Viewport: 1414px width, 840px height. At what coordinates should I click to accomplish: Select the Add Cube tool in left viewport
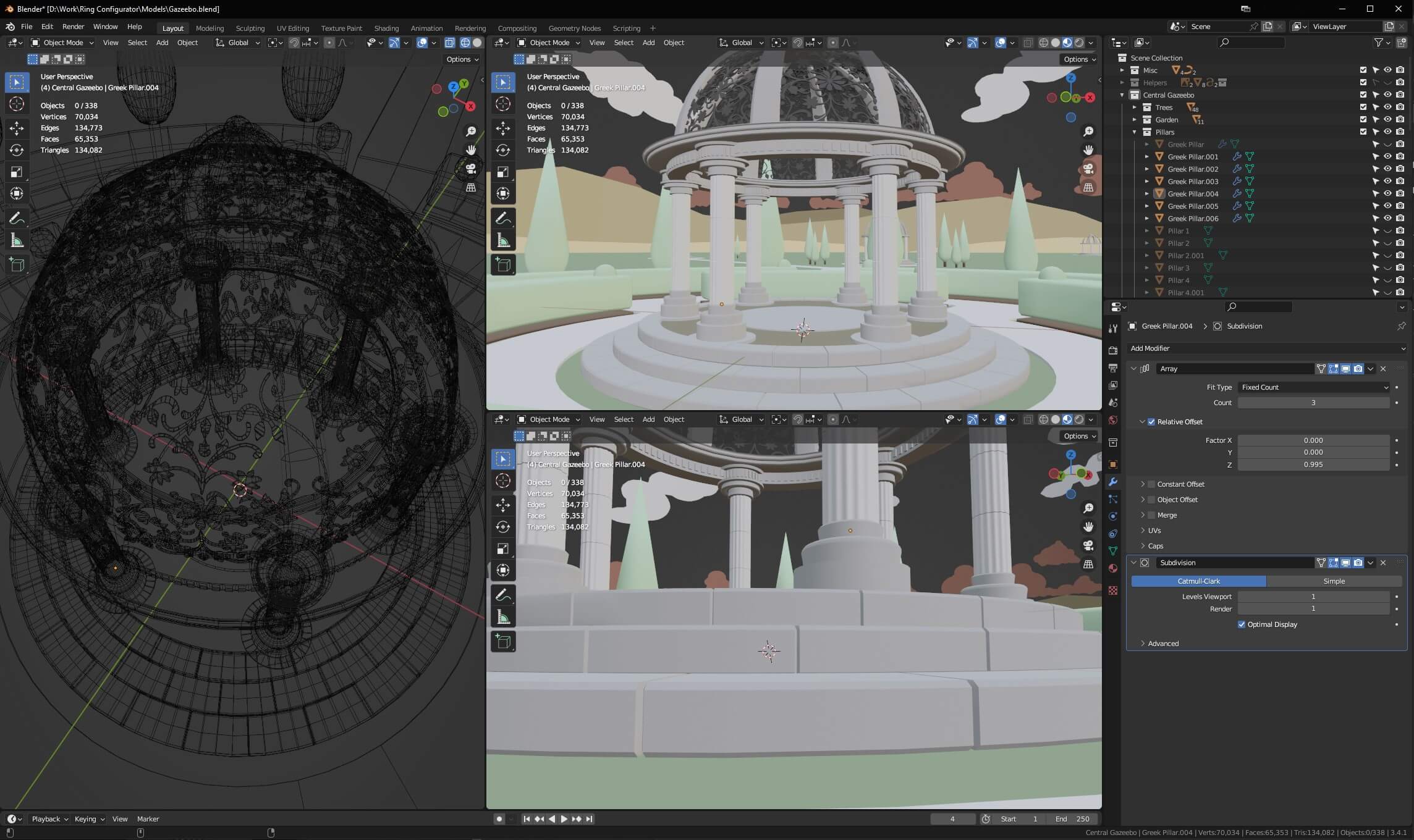coord(17,265)
